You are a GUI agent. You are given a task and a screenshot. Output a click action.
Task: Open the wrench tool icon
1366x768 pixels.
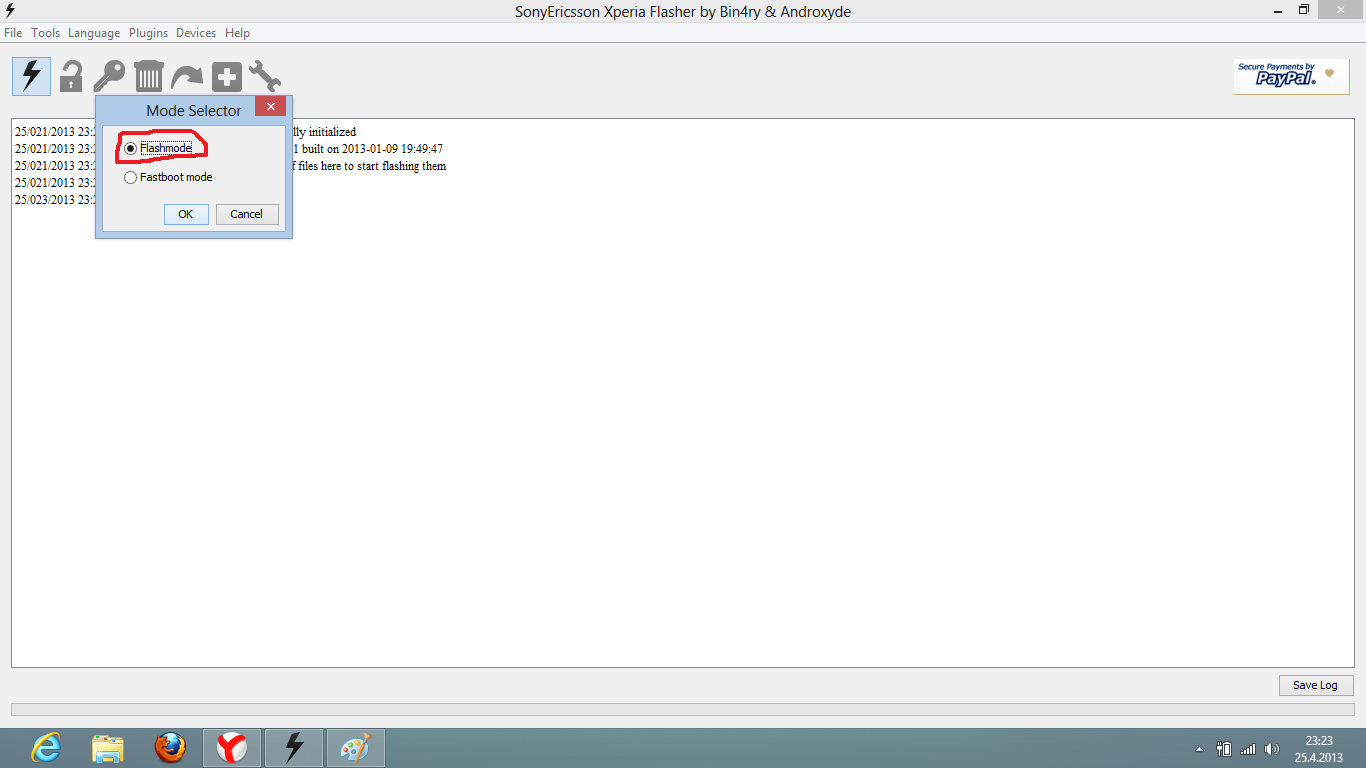click(265, 76)
